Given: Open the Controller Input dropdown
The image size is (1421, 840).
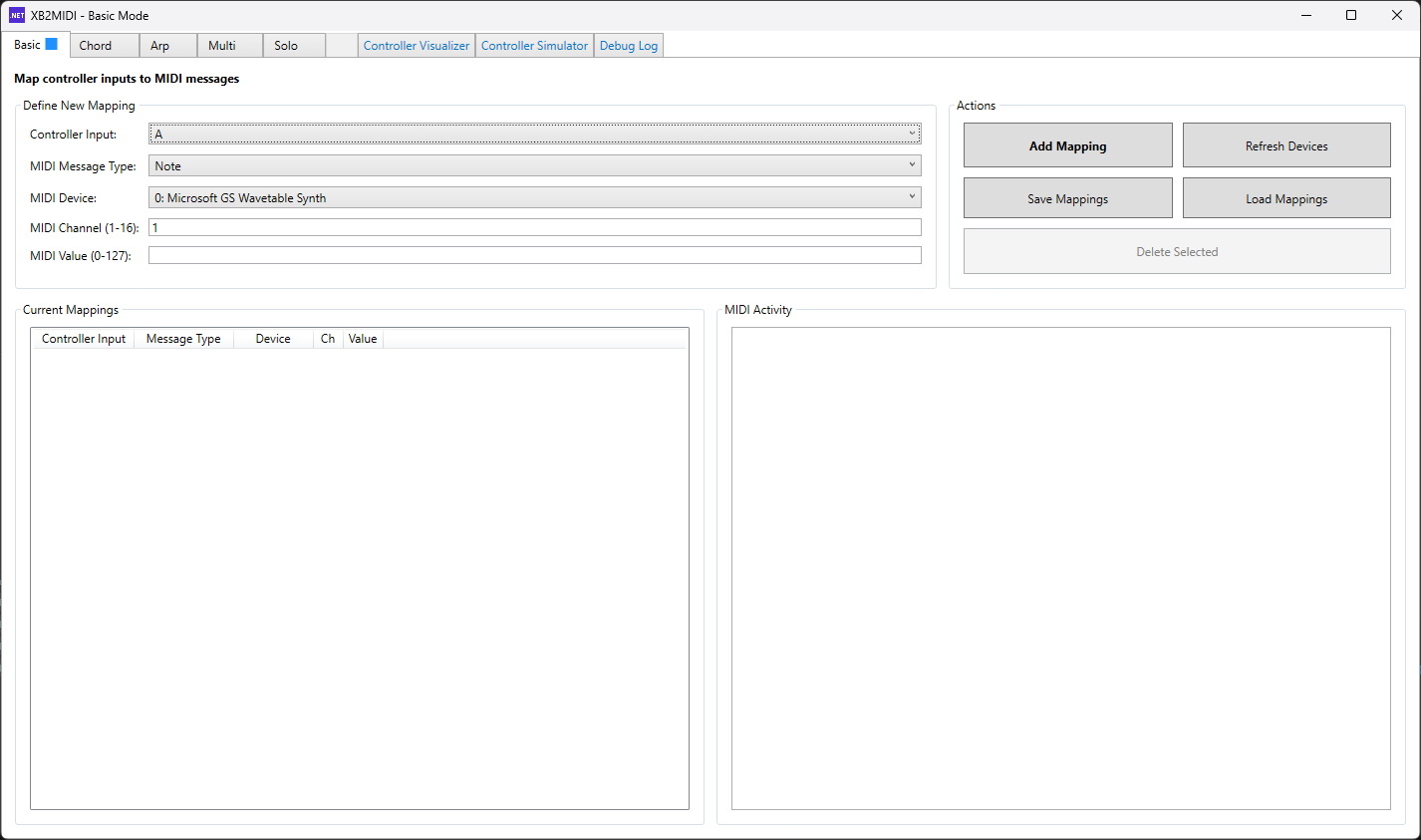Looking at the screenshot, I should click(534, 134).
